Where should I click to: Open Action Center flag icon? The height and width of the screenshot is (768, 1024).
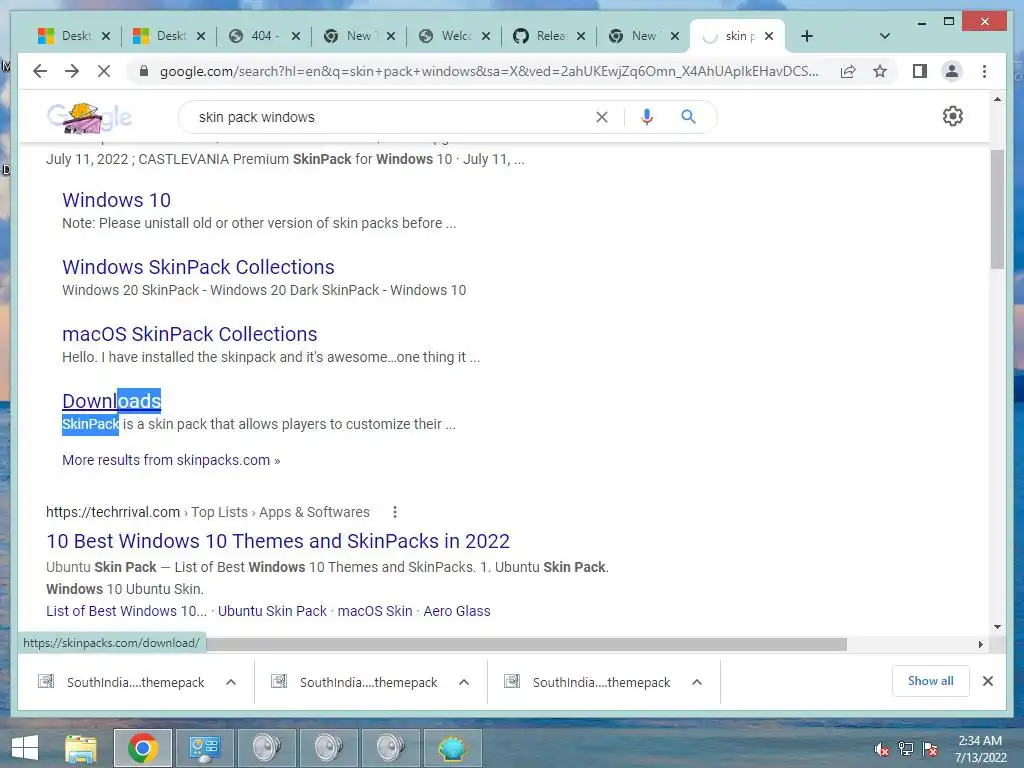[930, 749]
